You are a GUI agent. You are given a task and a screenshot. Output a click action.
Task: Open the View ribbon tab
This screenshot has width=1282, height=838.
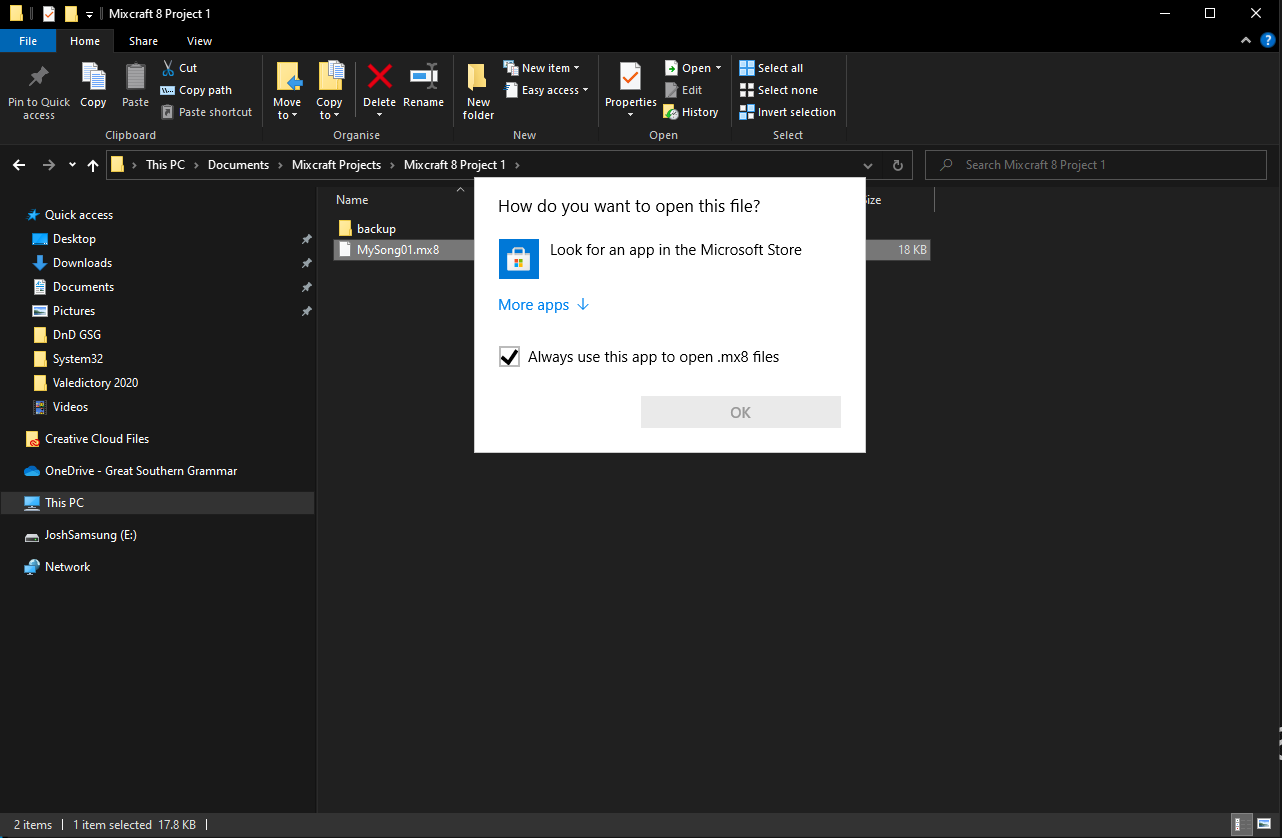(199, 41)
